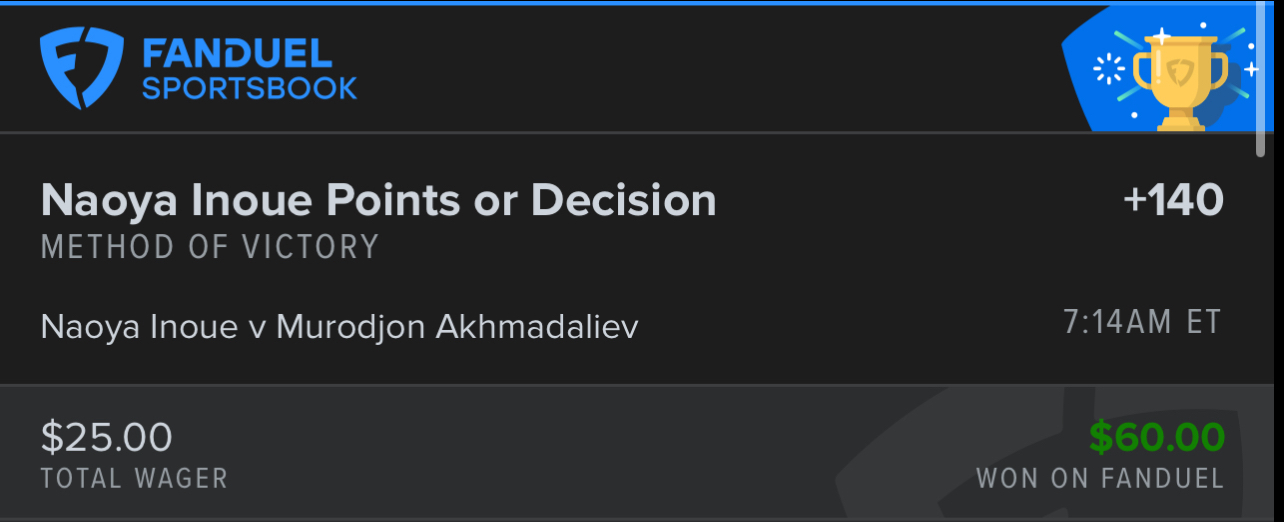Click the FanDuel shield logo
This screenshot has width=1284, height=522.
[81, 66]
